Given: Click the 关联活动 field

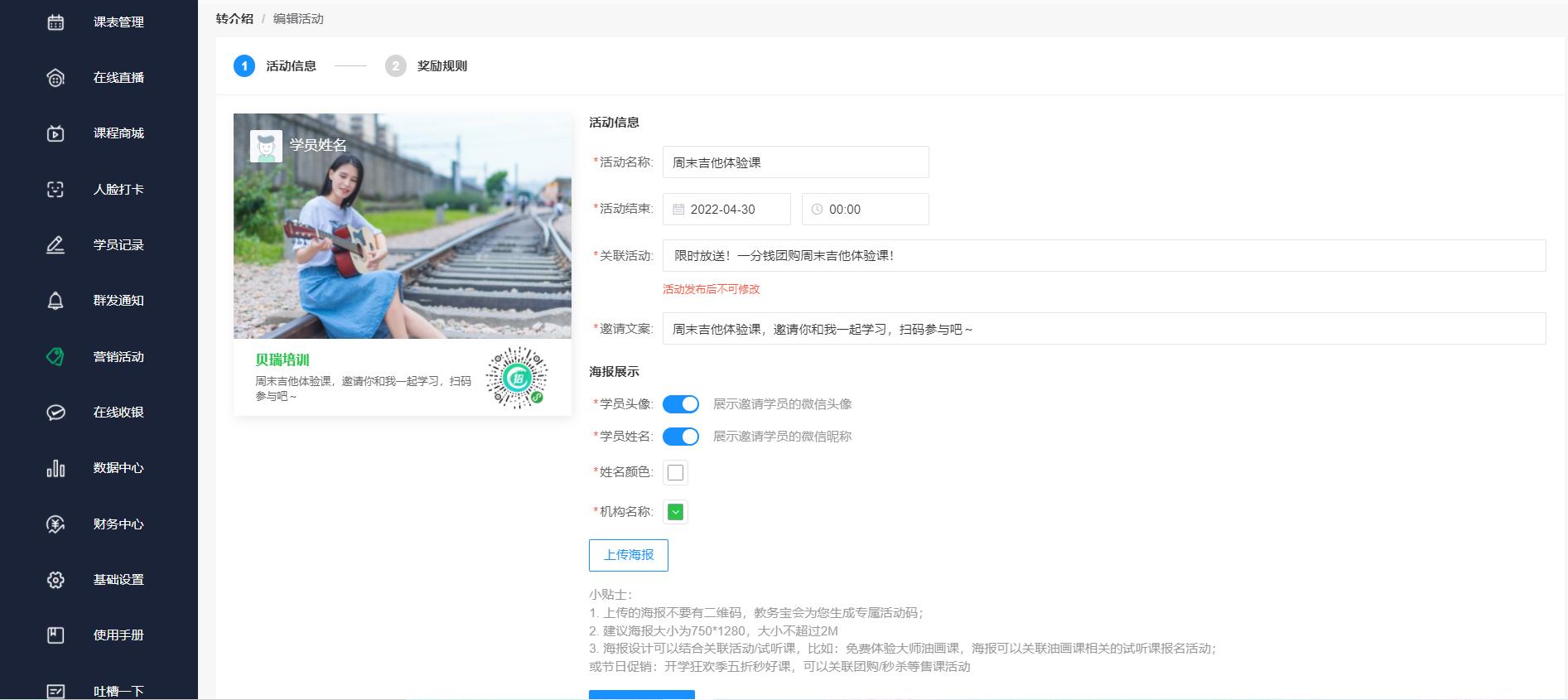Looking at the screenshot, I should tap(1104, 256).
